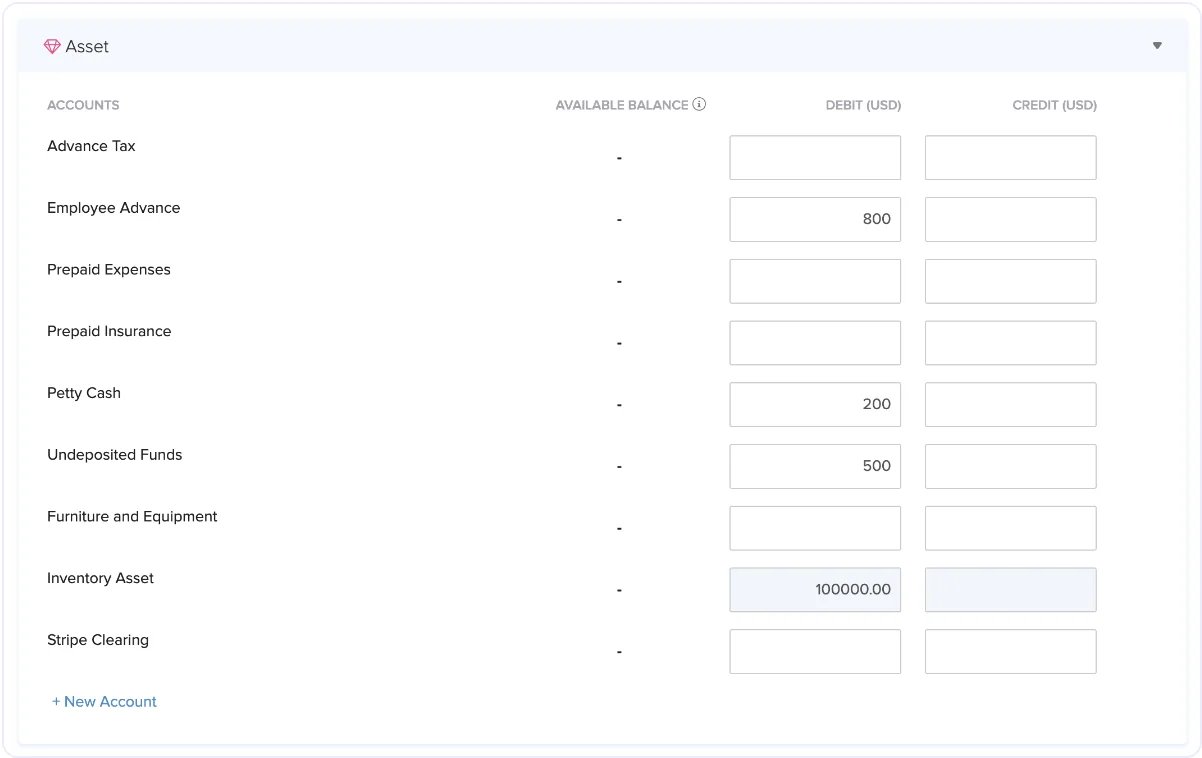Click the Employee Advance debit field
The width and height of the screenshot is (1202, 758).
(x=815, y=219)
